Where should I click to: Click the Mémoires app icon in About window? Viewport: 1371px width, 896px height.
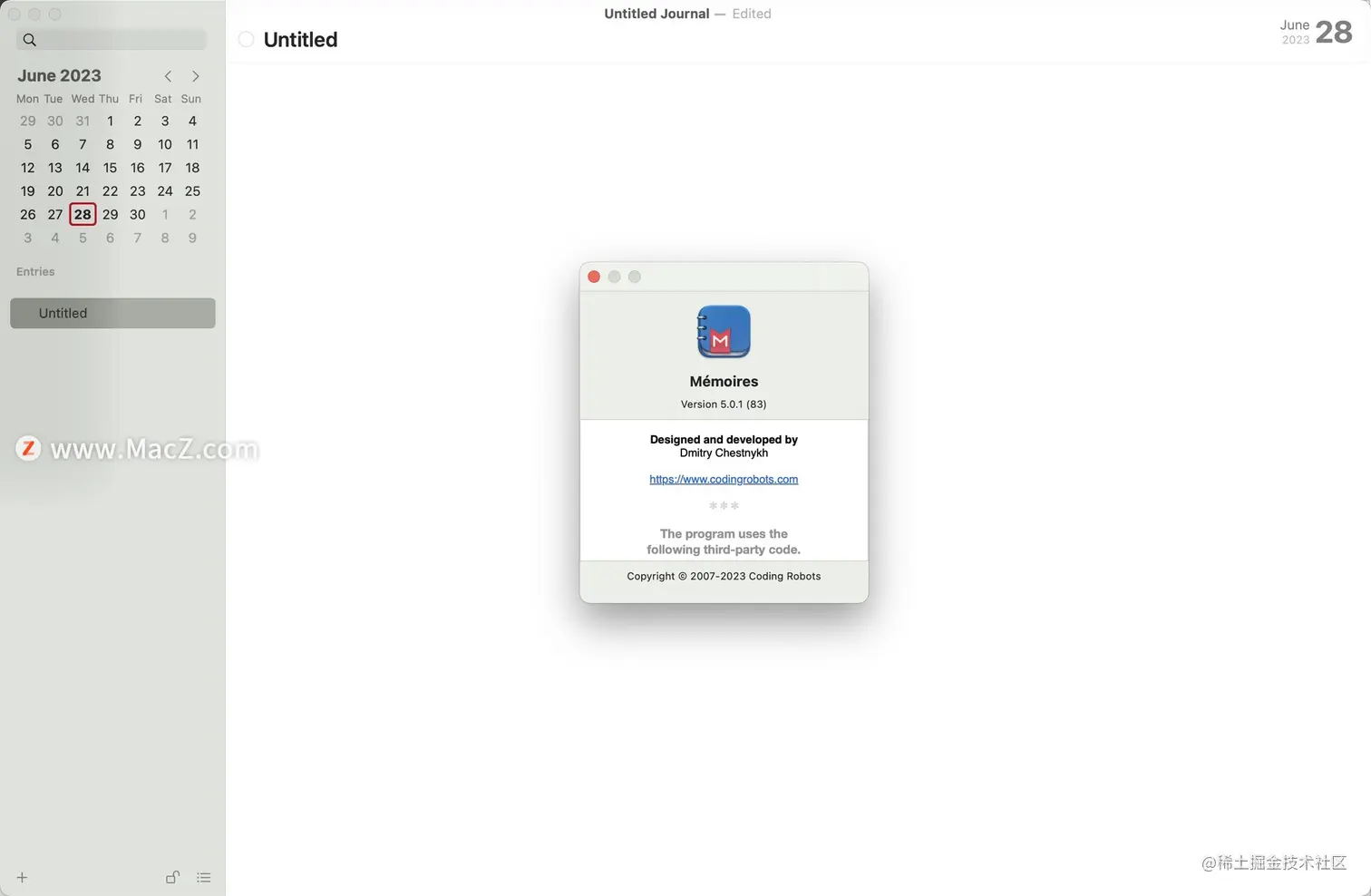724,332
